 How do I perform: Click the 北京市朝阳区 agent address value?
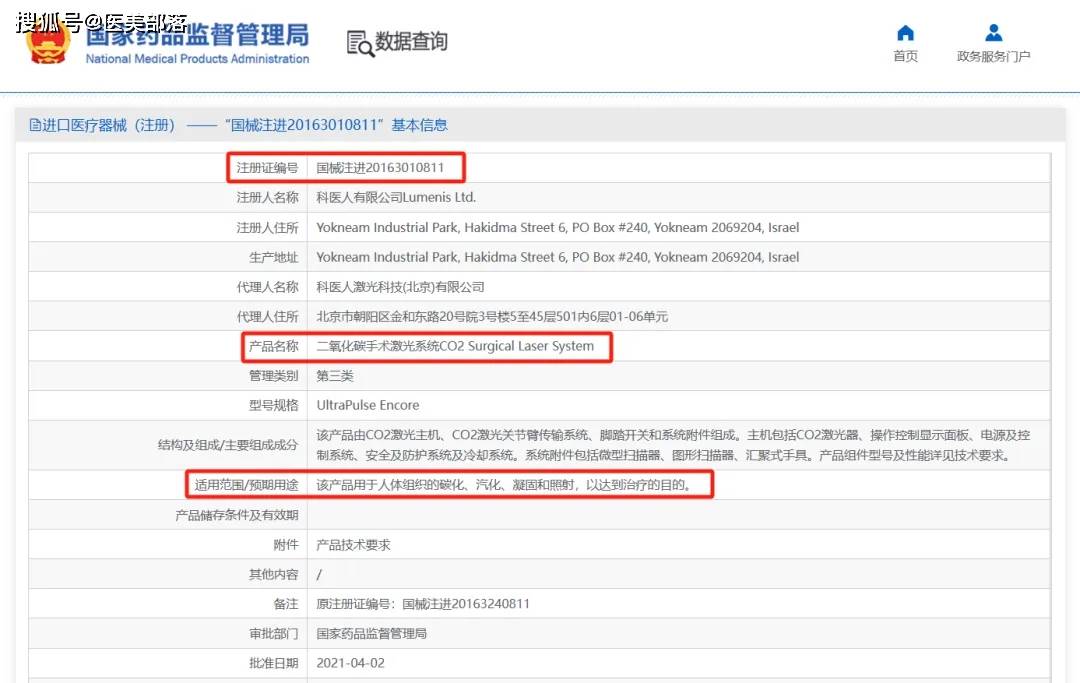coord(492,317)
